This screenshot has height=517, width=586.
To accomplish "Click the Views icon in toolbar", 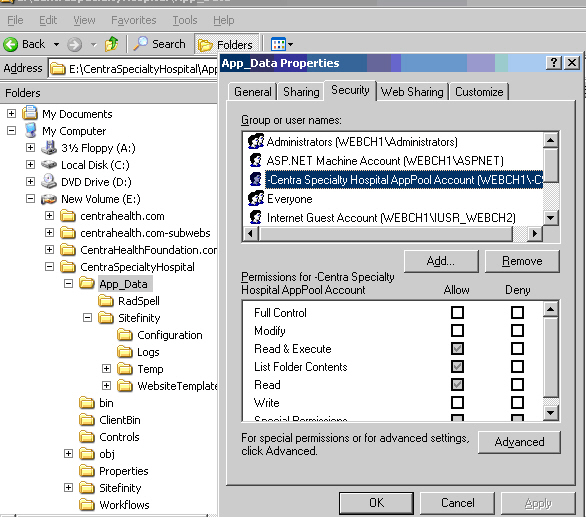I will pos(278,44).
